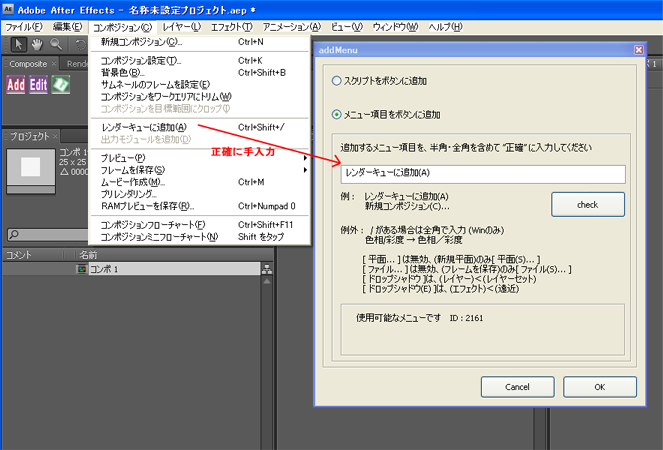Image resolution: width=663 pixels, height=450 pixels.
Task: Choose レンダーキューに追加 menu item
Action: (200, 127)
